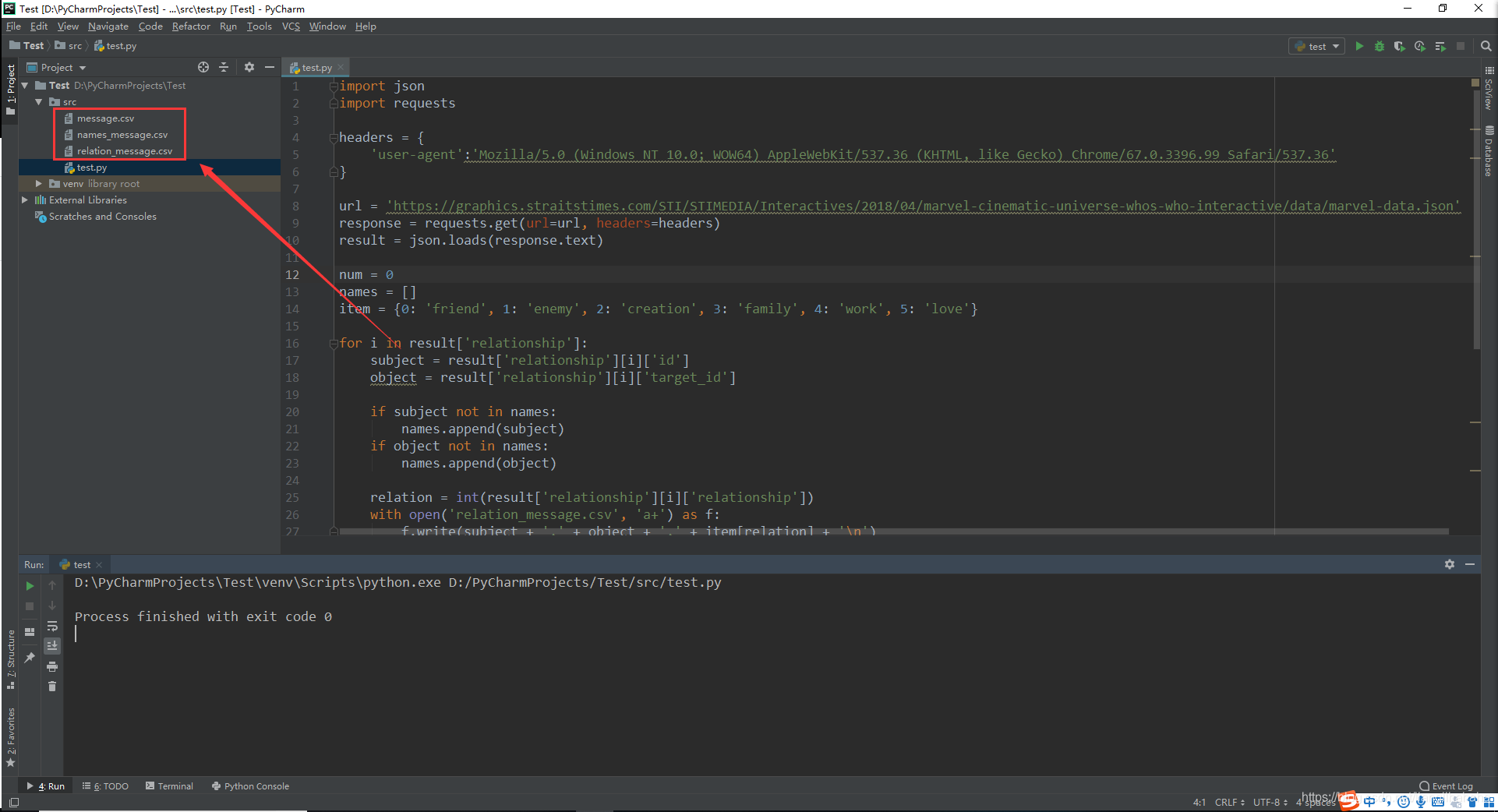Fold the headers dictionary block
The width and height of the screenshot is (1498, 812).
[334, 137]
